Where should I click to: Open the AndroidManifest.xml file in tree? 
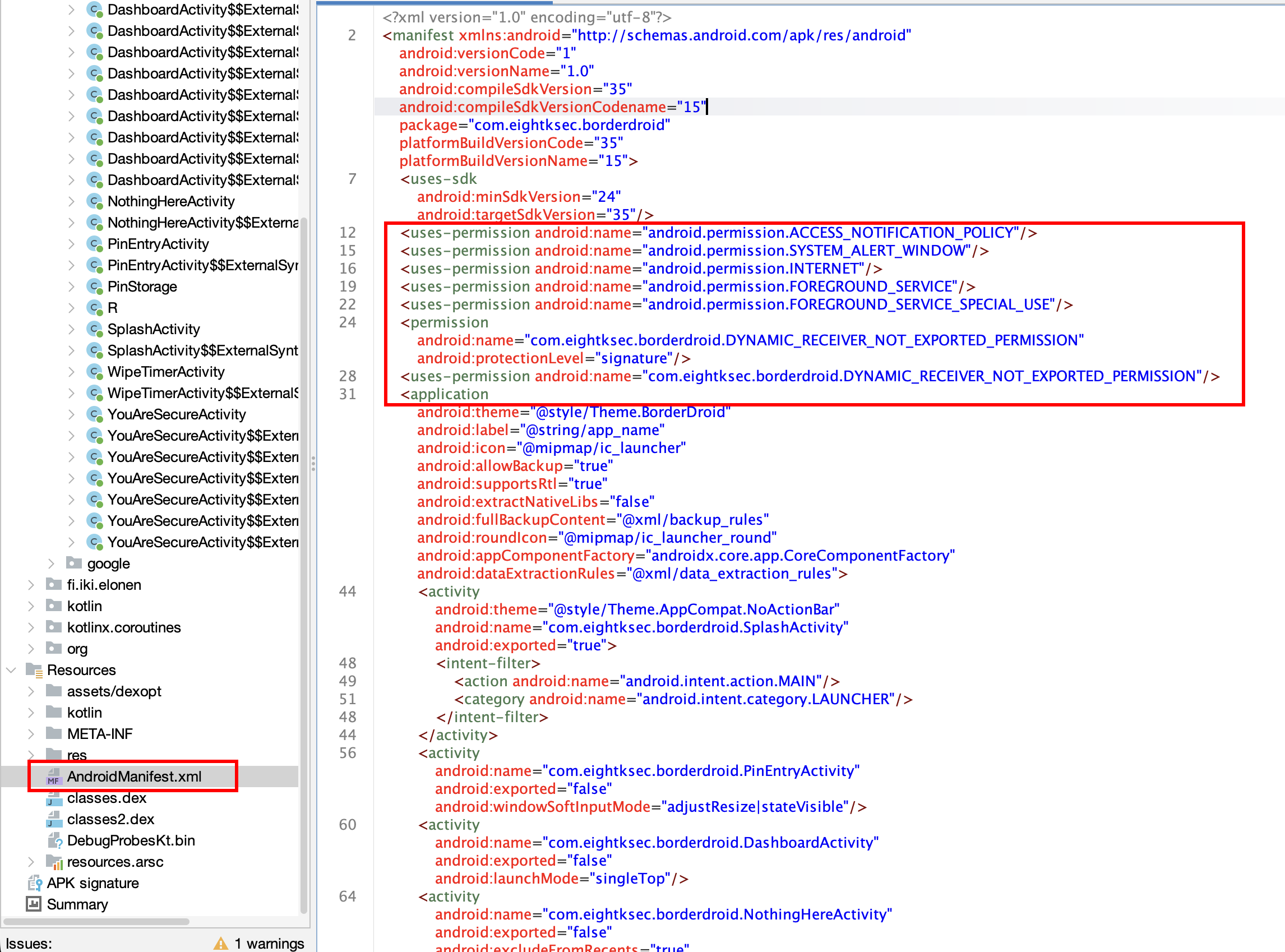134,777
